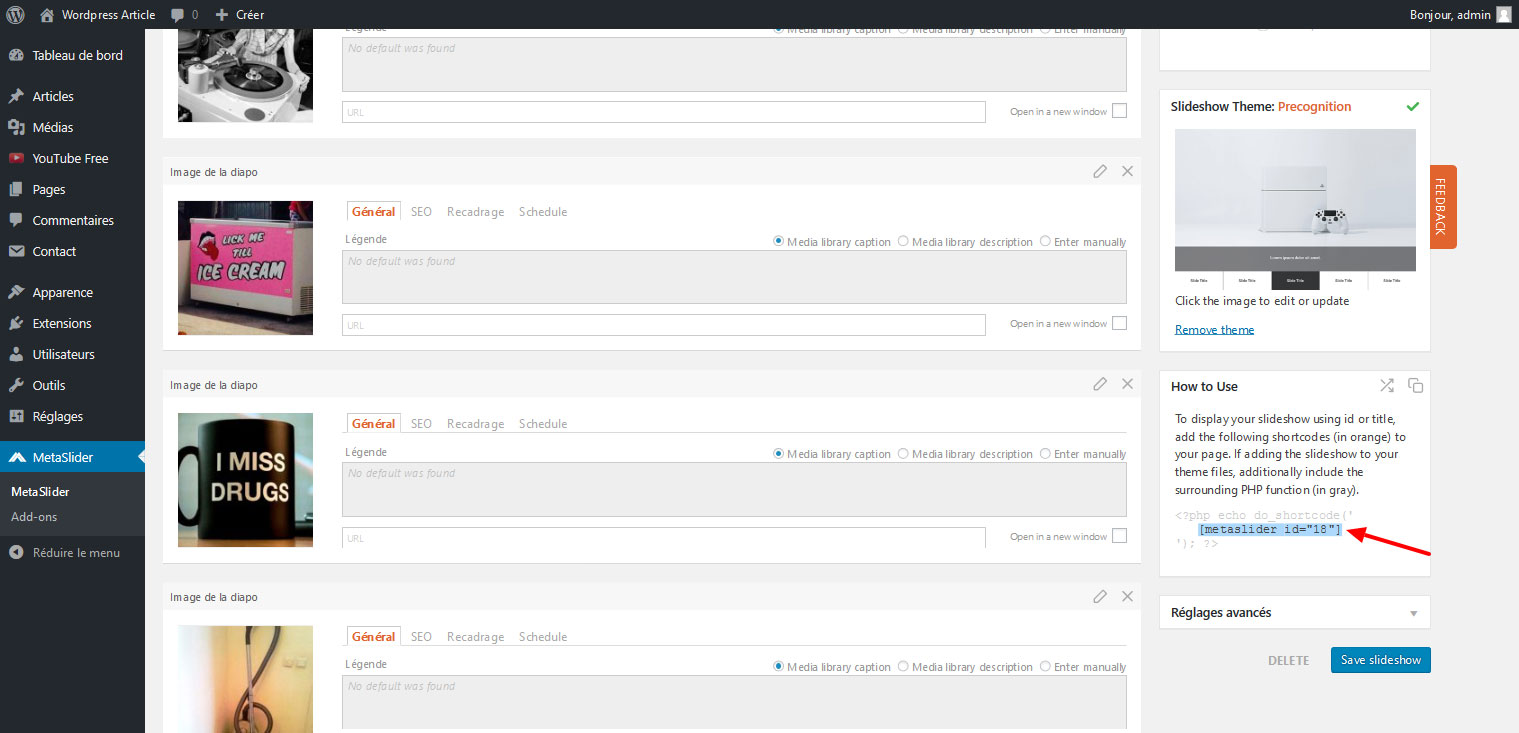Image resolution: width=1519 pixels, height=733 pixels.
Task: Click the Outils wrench icon
Action: tap(16, 385)
